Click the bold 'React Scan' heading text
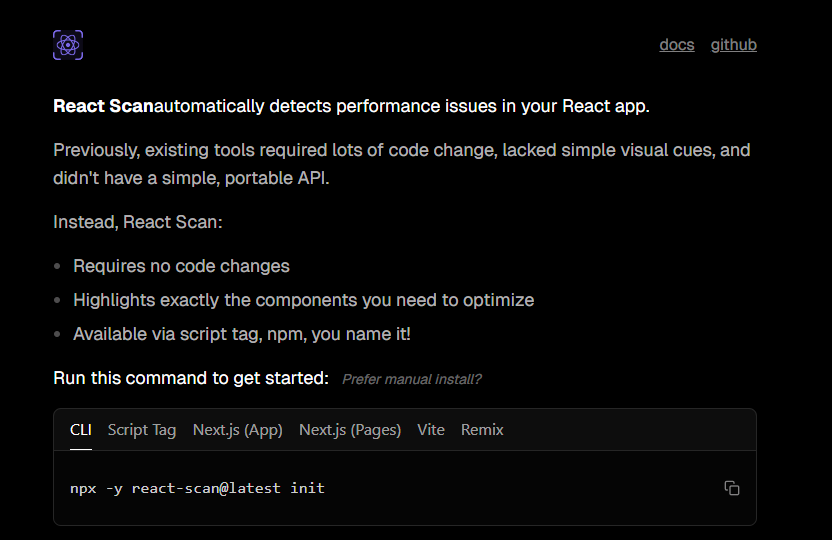Image resolution: width=832 pixels, height=540 pixels. 103,106
